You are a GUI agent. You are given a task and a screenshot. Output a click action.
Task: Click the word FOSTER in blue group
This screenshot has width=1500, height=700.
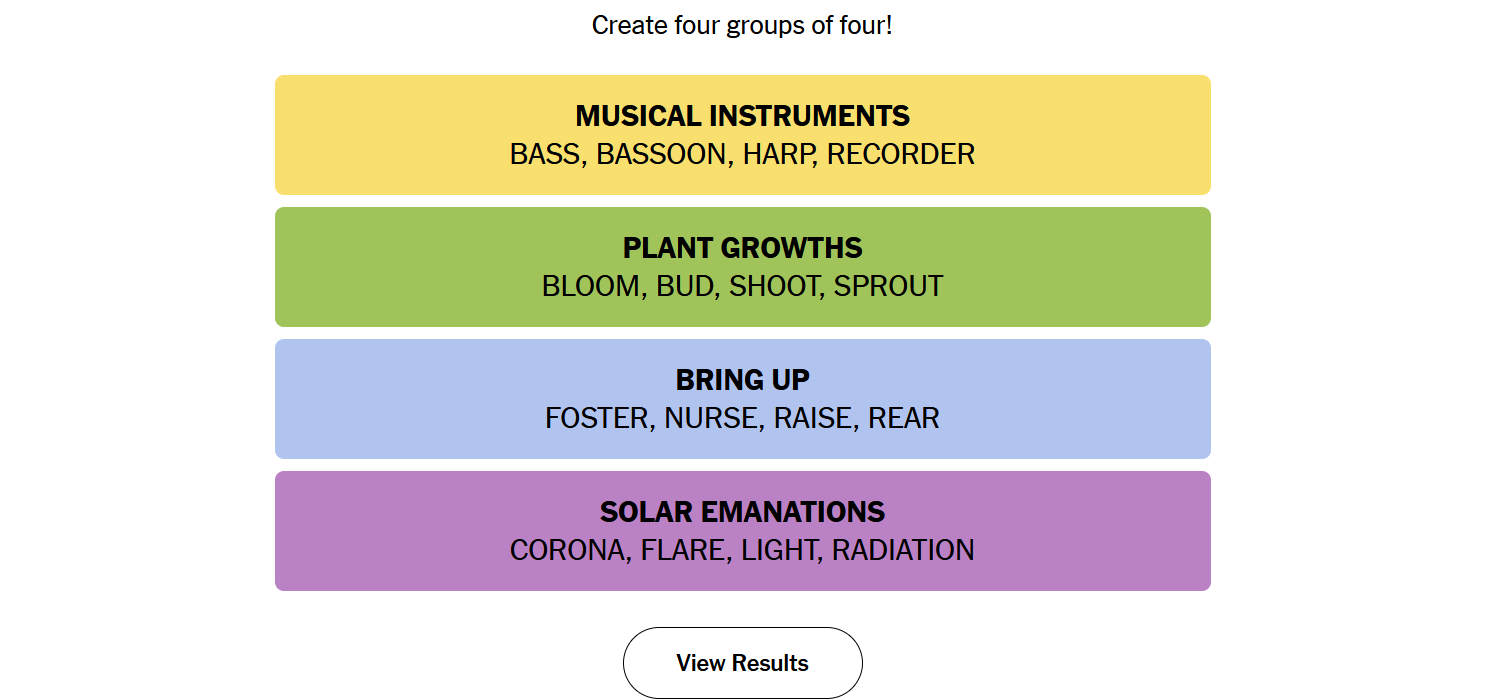(597, 418)
